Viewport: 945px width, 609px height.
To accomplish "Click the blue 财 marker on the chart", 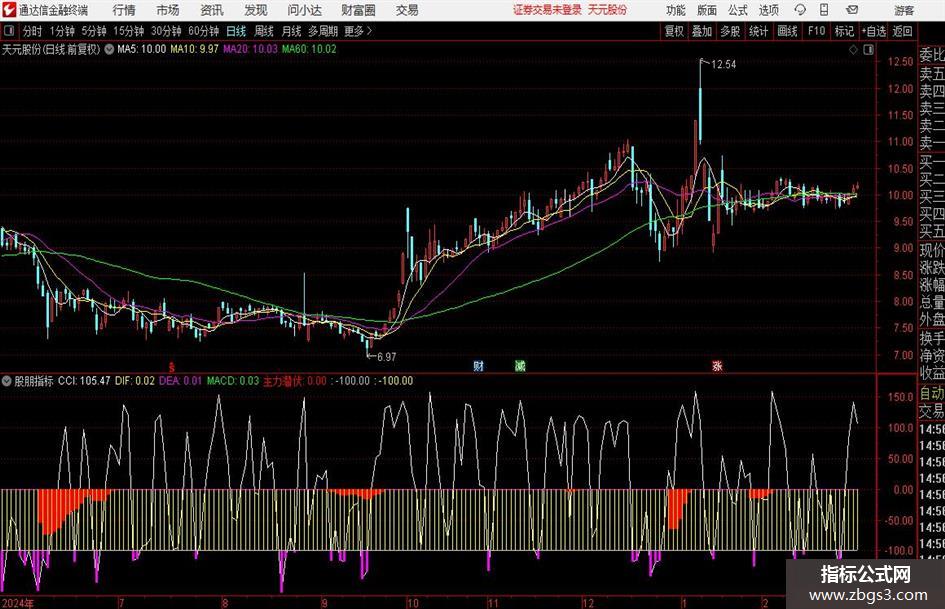I will [x=478, y=365].
